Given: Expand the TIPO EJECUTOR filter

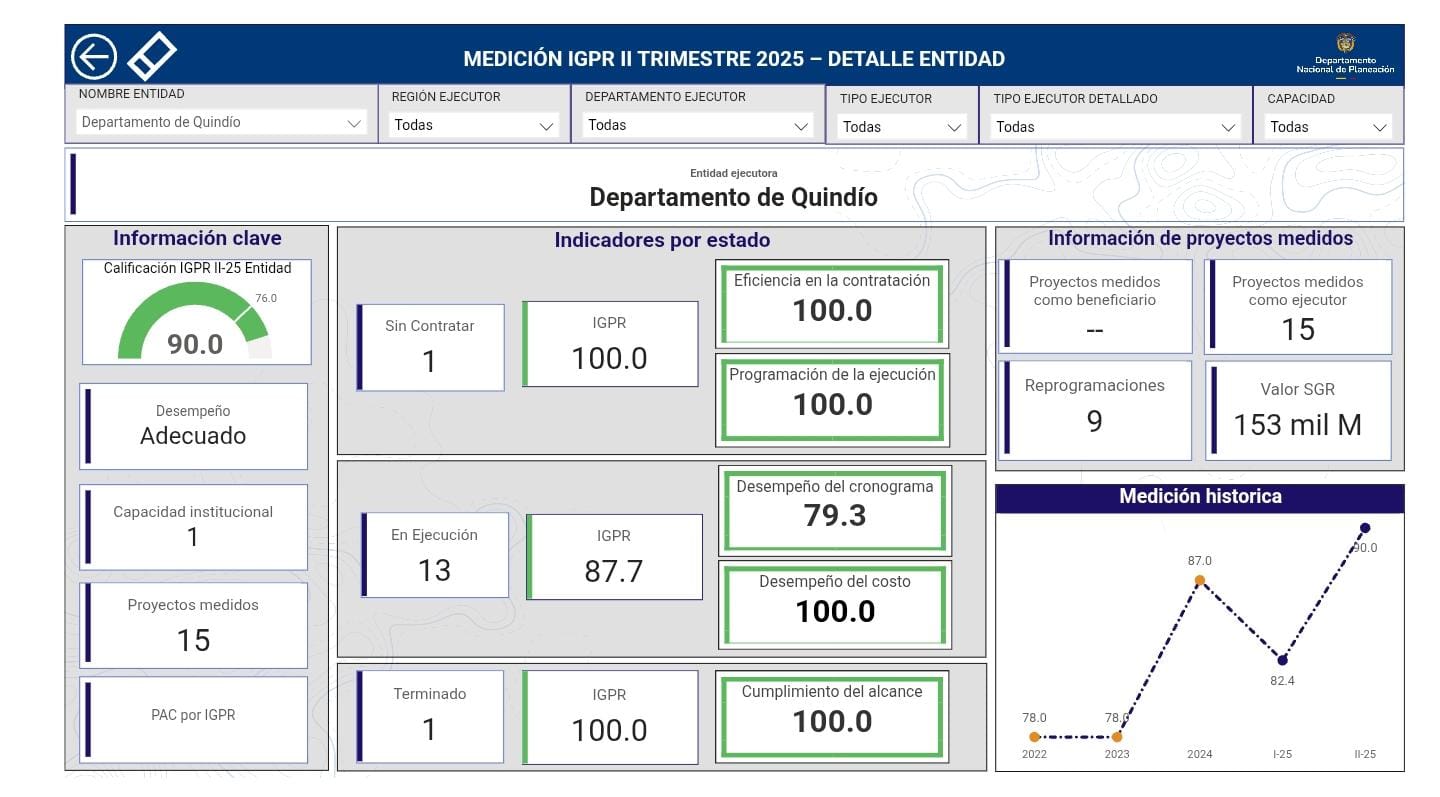Looking at the screenshot, I should pyautogui.click(x=902, y=127).
